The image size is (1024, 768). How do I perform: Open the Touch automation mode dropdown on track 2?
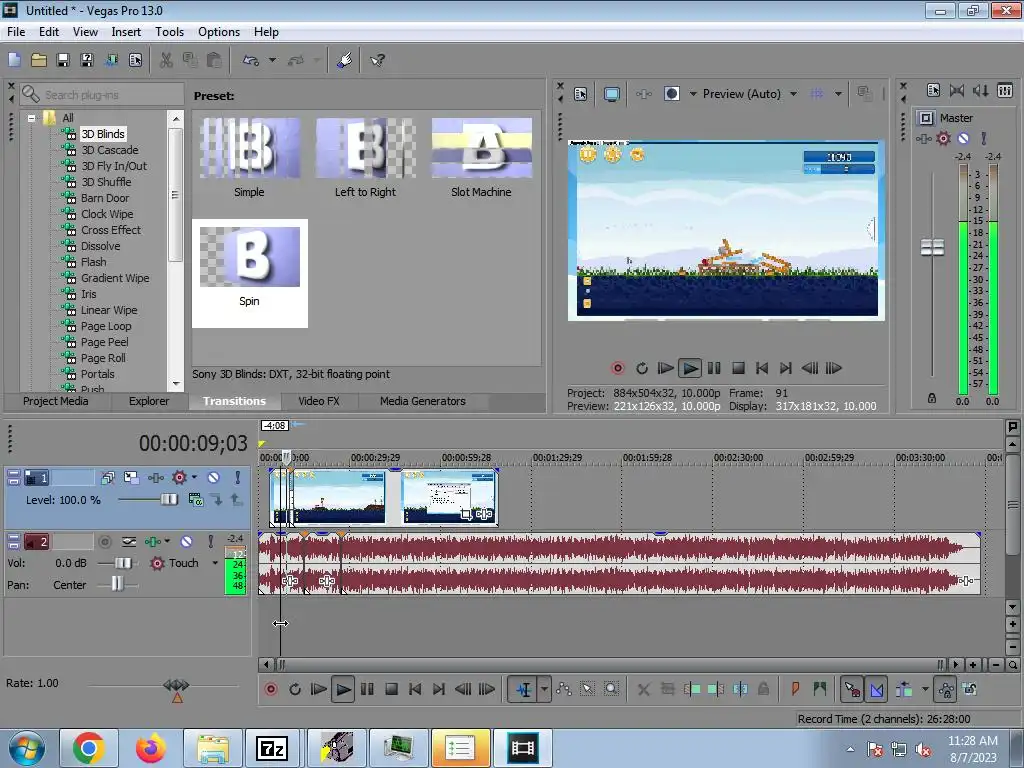pyautogui.click(x=215, y=563)
